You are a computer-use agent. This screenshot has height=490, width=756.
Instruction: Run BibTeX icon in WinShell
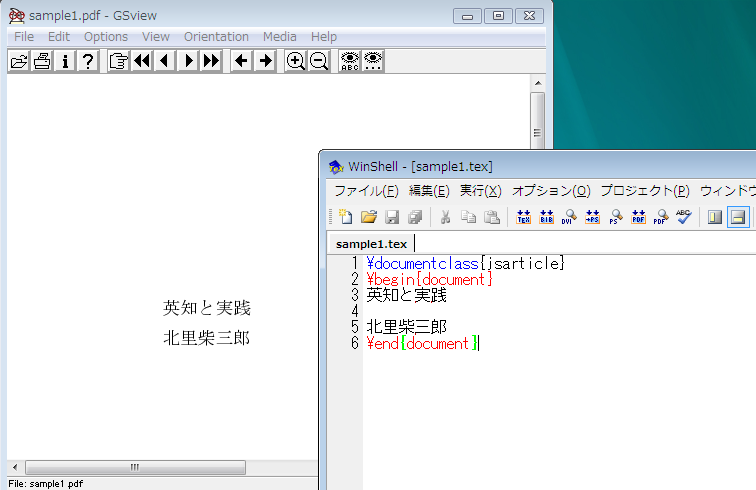tap(546, 217)
